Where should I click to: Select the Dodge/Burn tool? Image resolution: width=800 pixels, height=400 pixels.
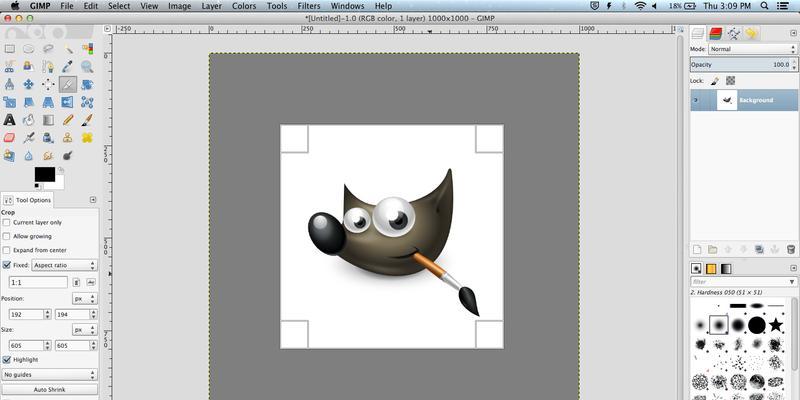click(68, 155)
